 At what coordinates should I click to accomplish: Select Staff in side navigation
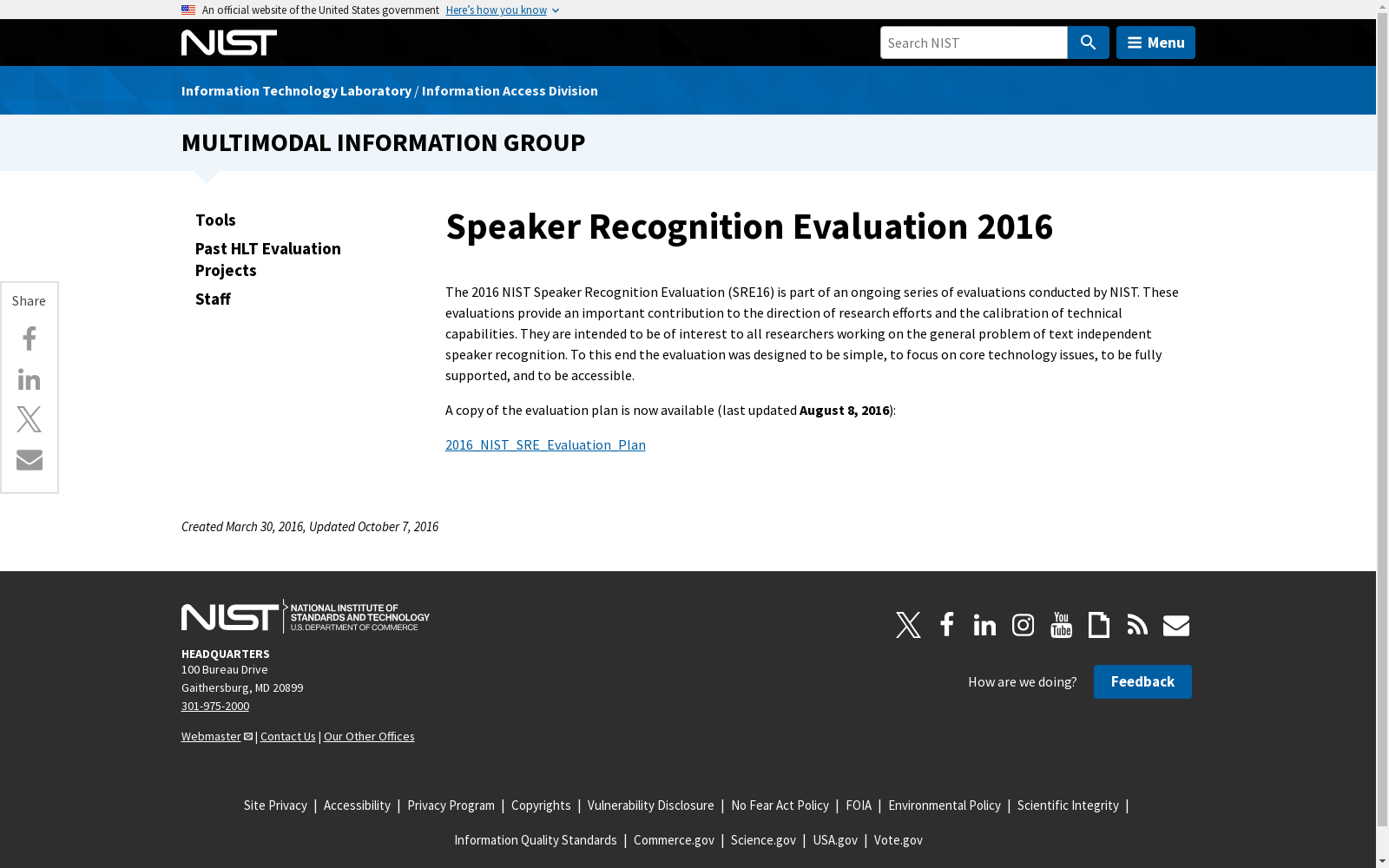coord(213,299)
